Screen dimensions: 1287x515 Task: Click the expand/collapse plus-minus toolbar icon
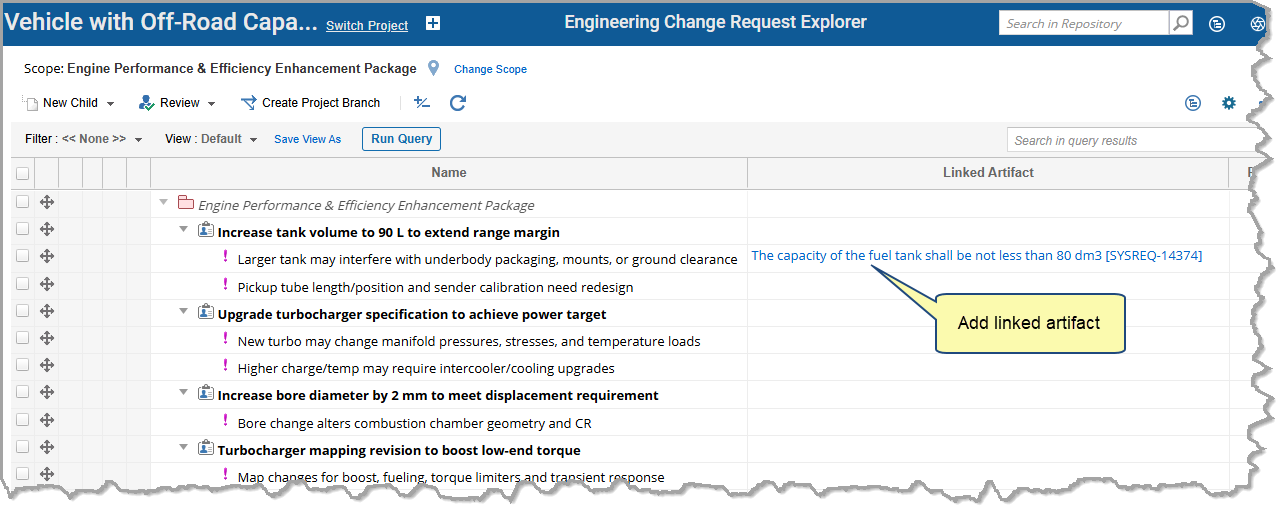pos(422,103)
